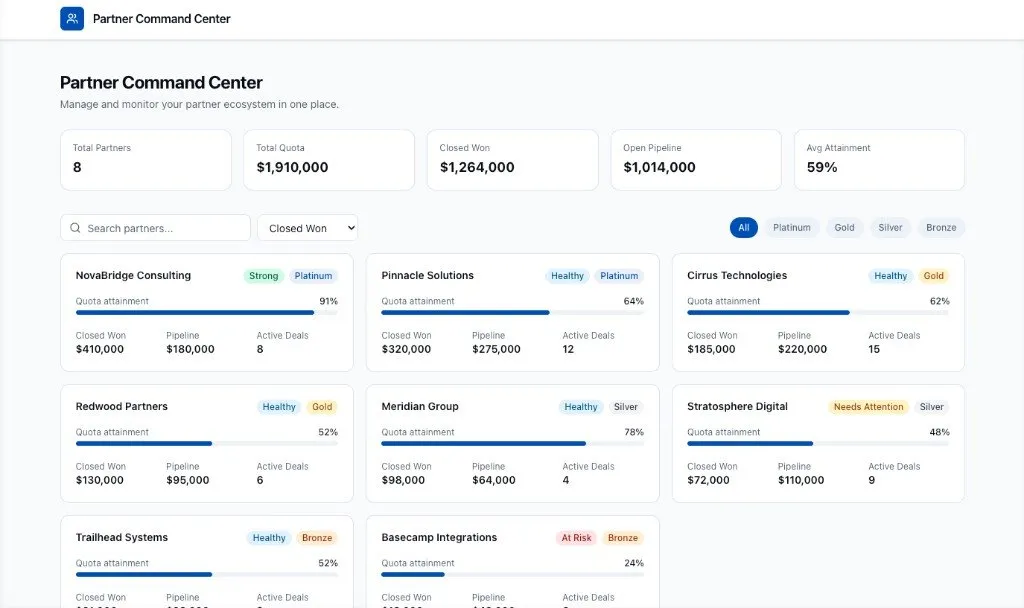Click the $320,000 closed won value
The image size is (1024, 608).
[x=406, y=349]
